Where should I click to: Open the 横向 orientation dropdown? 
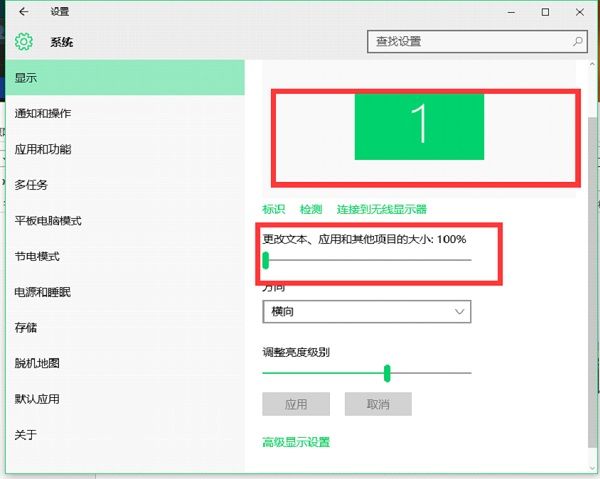[x=367, y=311]
